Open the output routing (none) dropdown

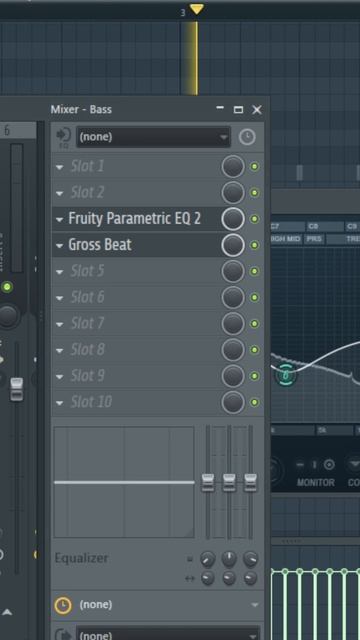point(168,633)
